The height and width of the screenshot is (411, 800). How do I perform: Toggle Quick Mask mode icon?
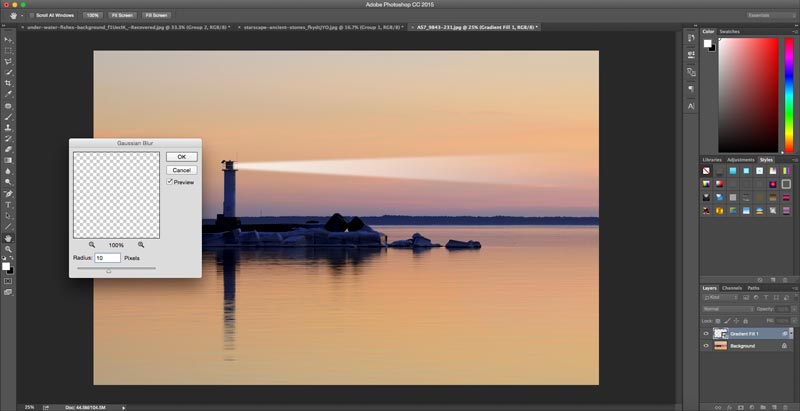tap(8, 281)
